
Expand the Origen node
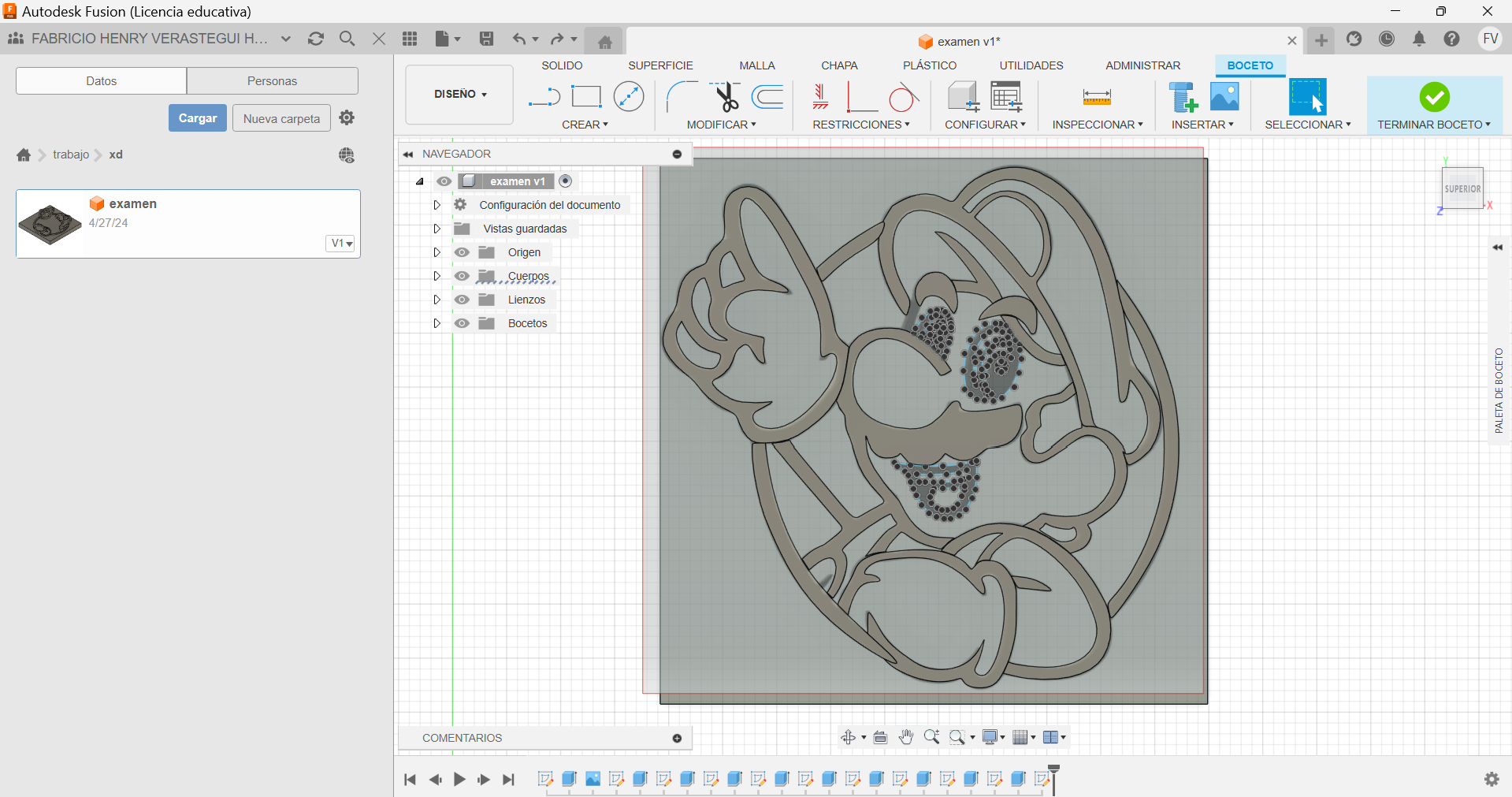pos(437,252)
